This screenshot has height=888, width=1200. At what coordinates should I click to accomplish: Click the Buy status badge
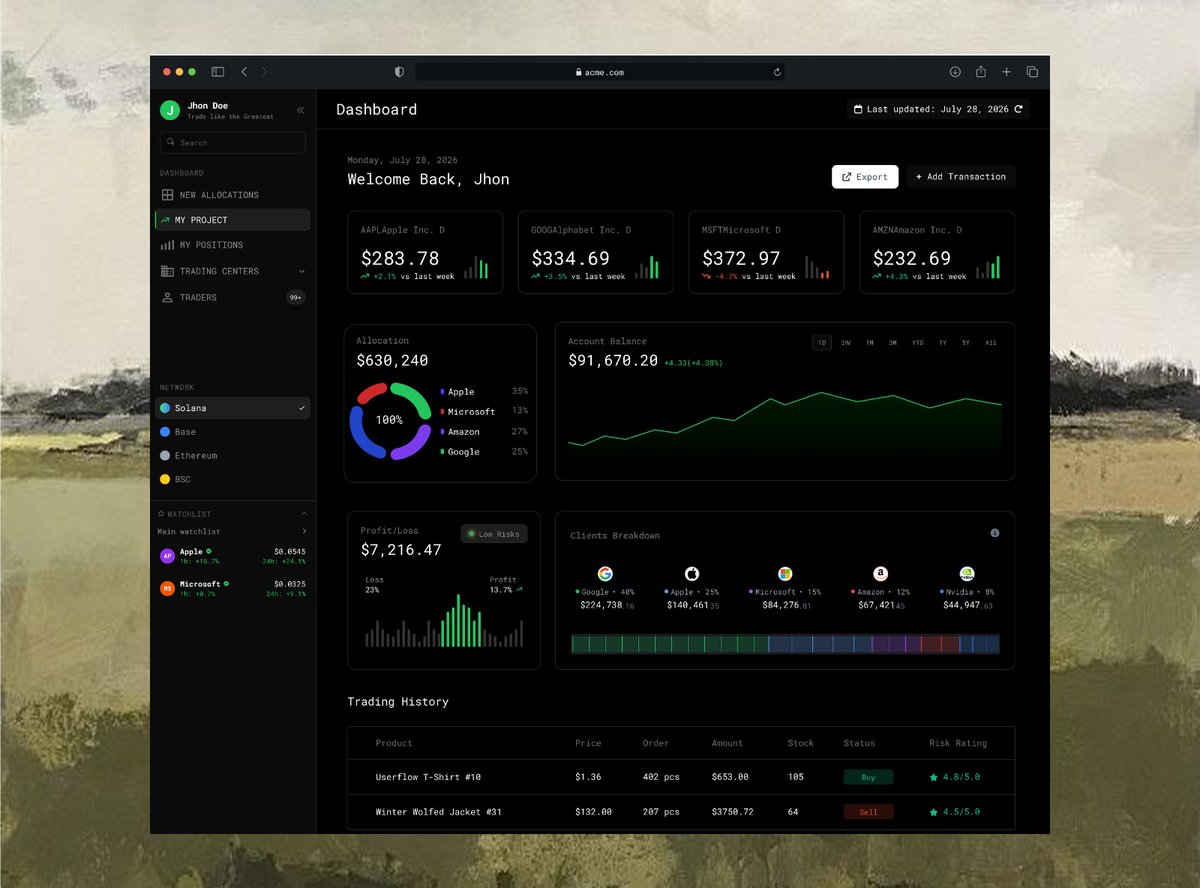click(x=868, y=777)
